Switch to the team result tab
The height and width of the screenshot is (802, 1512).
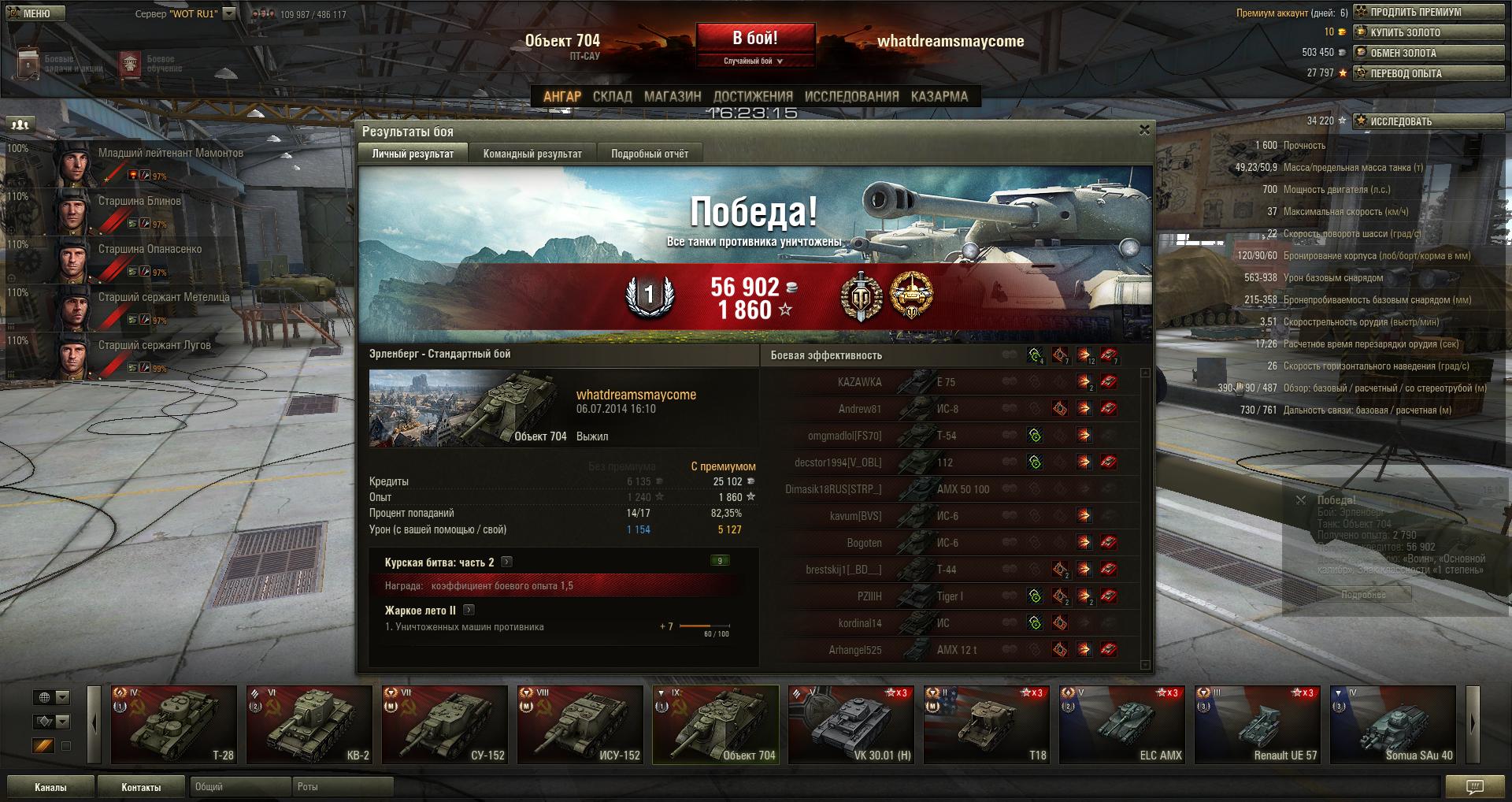(x=532, y=154)
